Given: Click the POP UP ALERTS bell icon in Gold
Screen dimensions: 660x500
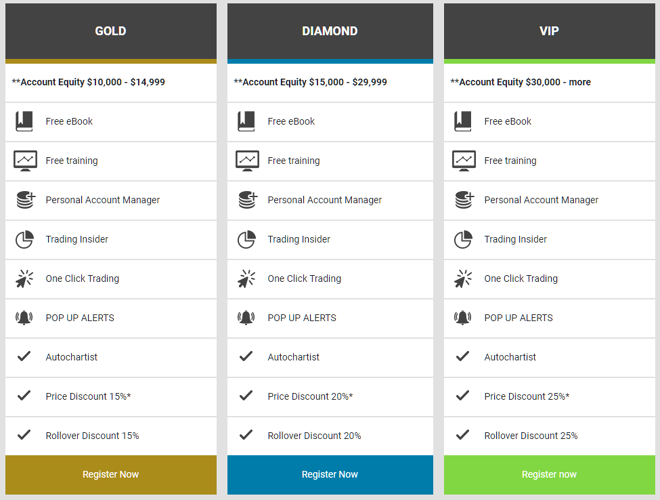Looking at the screenshot, I should click(25, 318).
